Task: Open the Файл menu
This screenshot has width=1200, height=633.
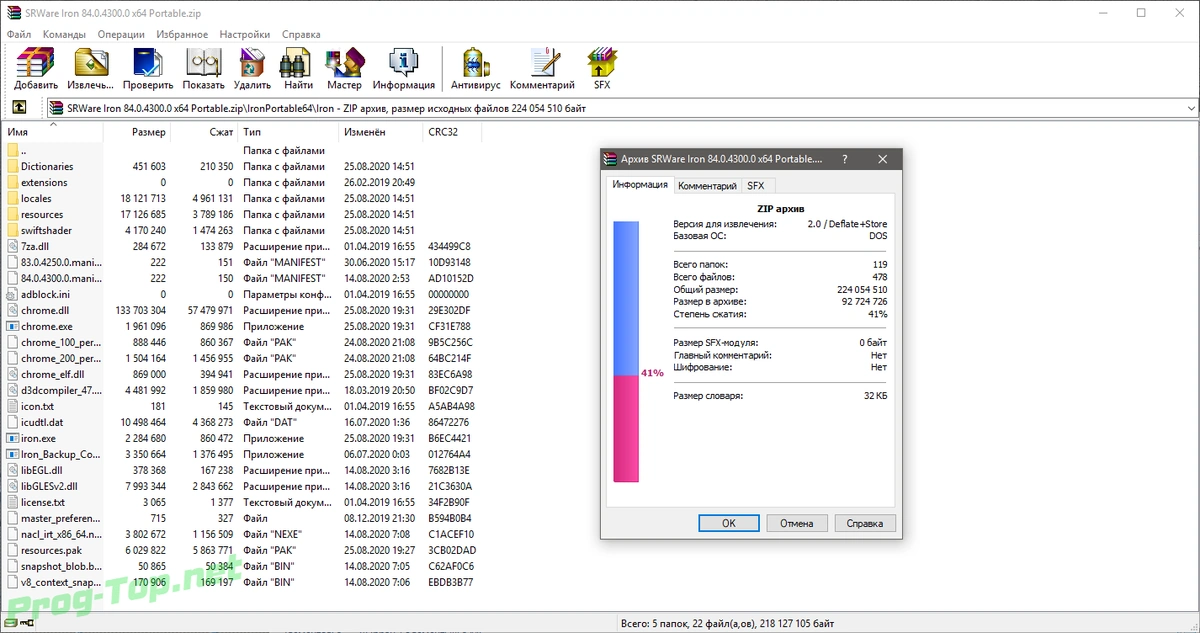Action: 19,34
